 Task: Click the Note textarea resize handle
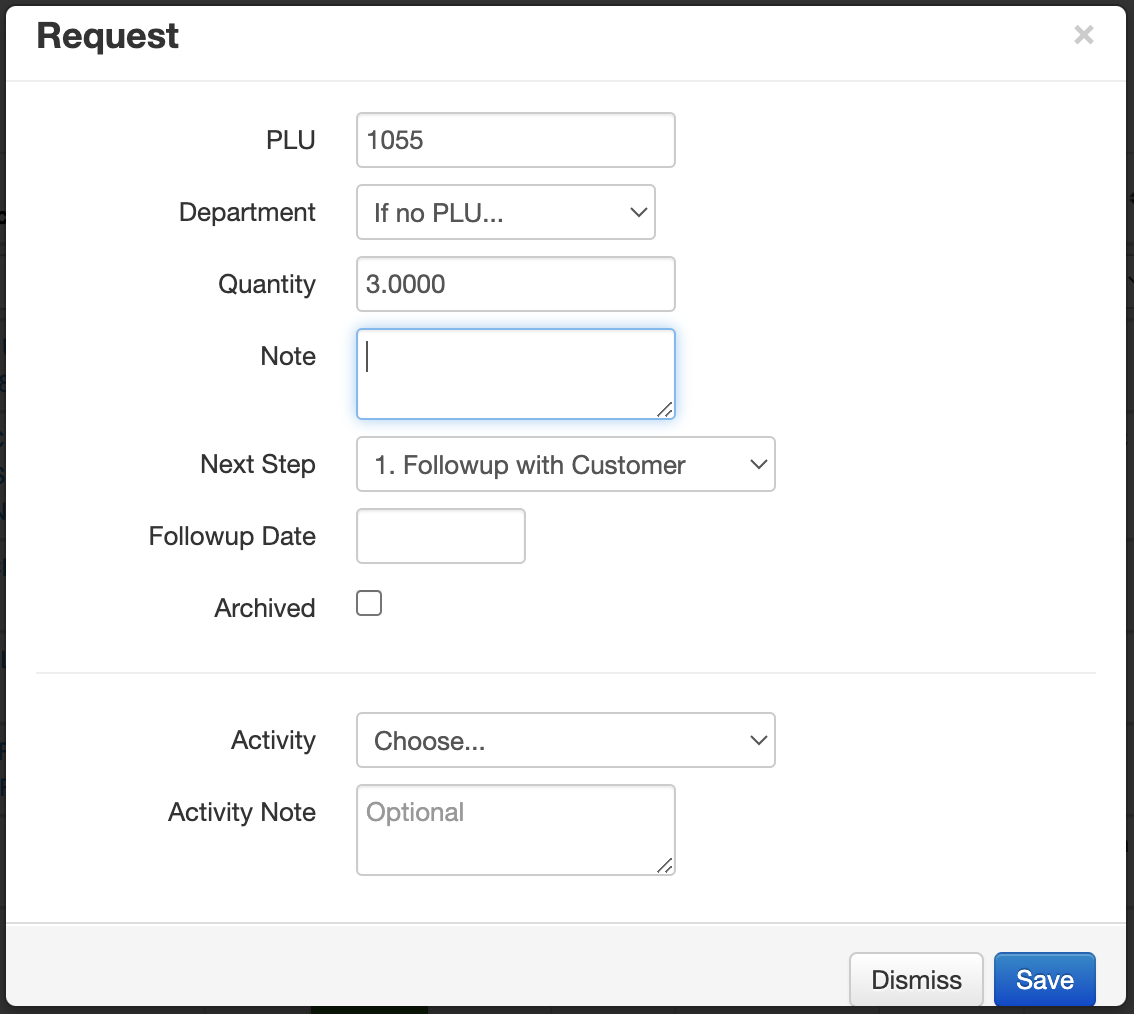coord(664,408)
